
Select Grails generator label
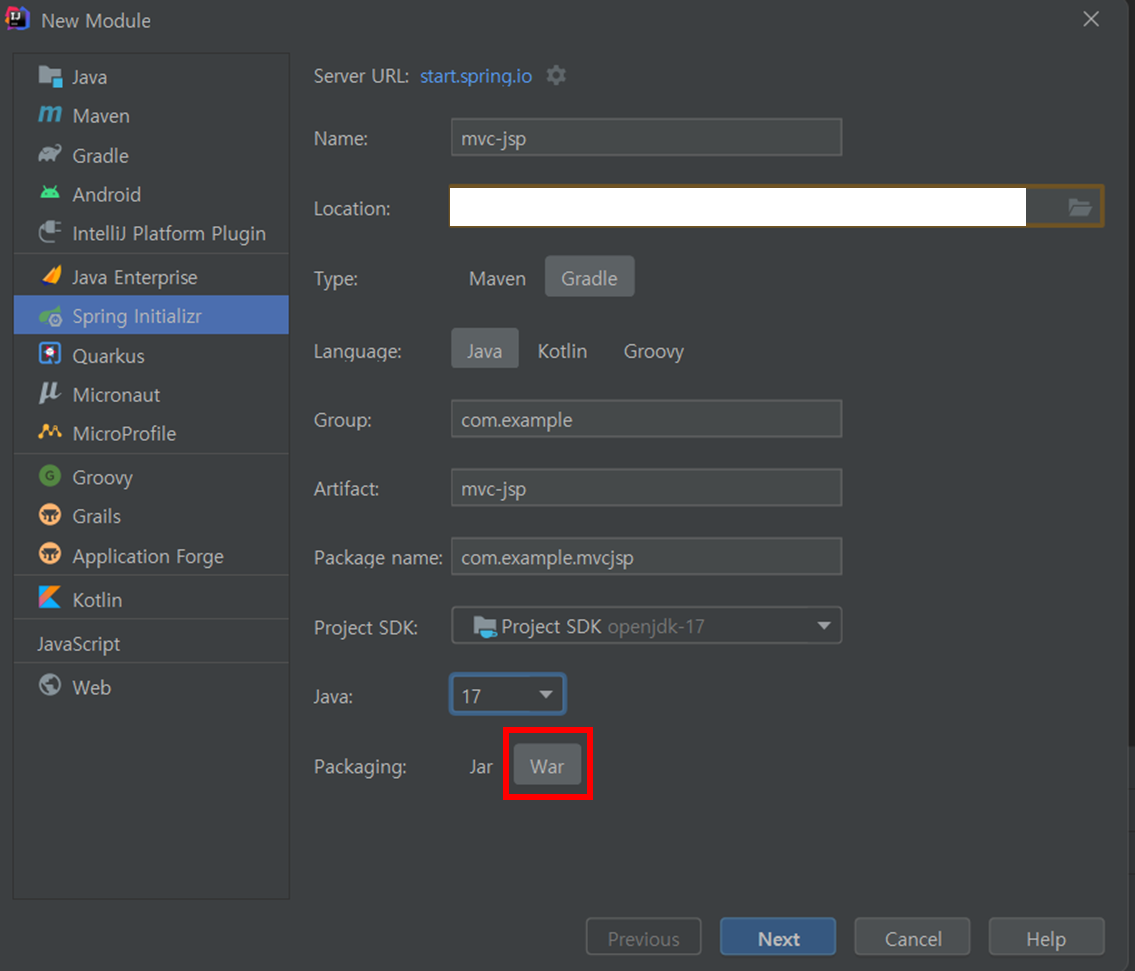point(96,516)
